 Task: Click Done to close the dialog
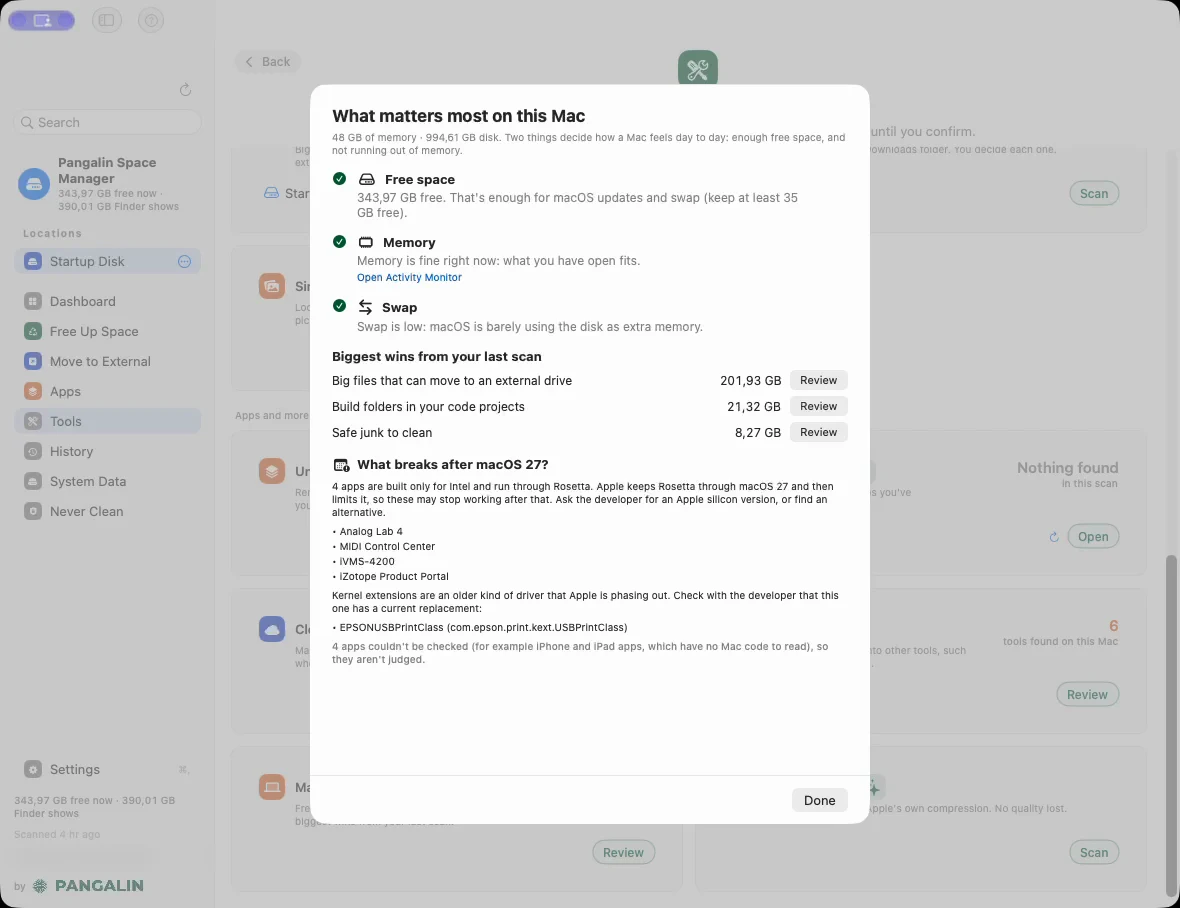coord(819,800)
